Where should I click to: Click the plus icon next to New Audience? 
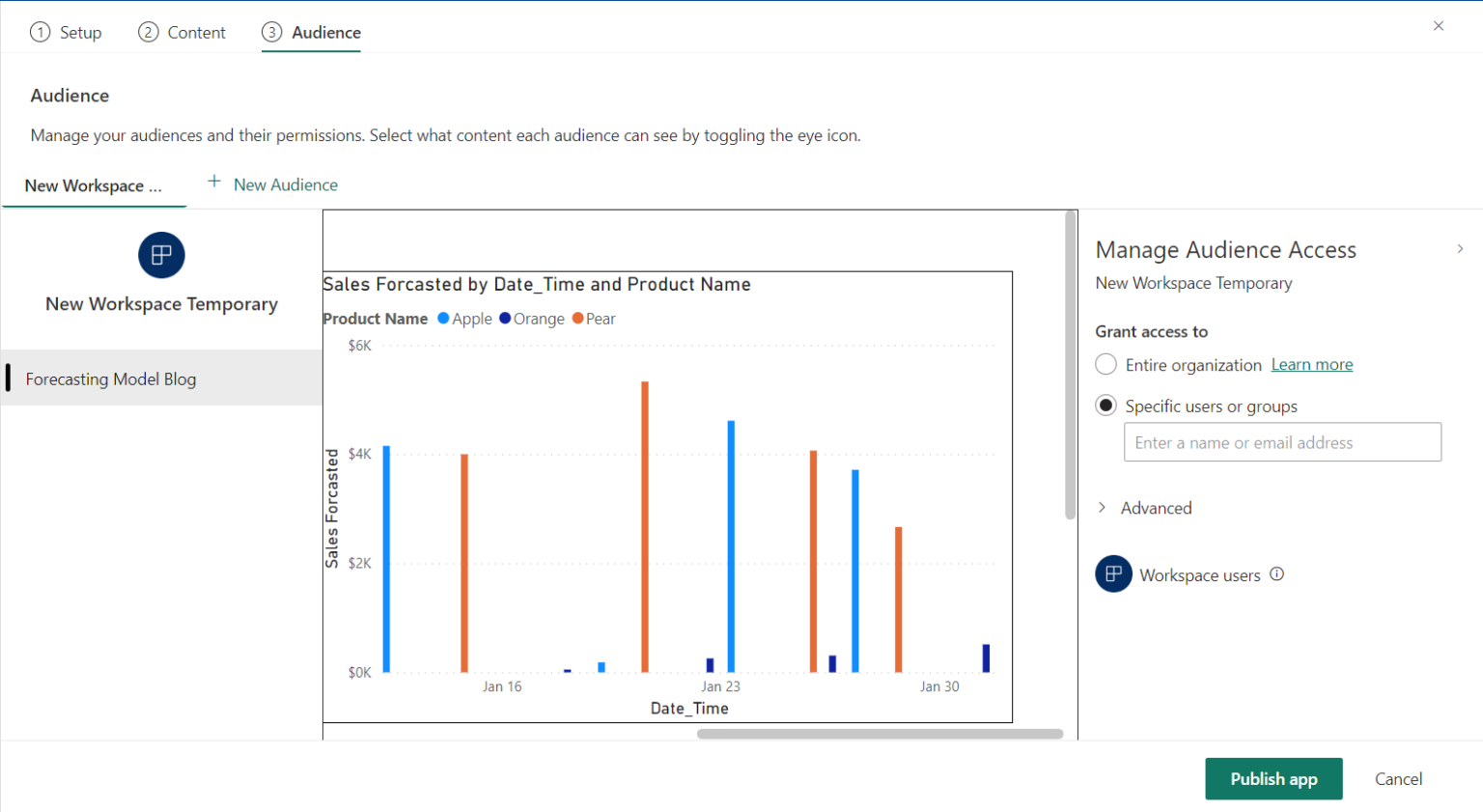tap(213, 182)
